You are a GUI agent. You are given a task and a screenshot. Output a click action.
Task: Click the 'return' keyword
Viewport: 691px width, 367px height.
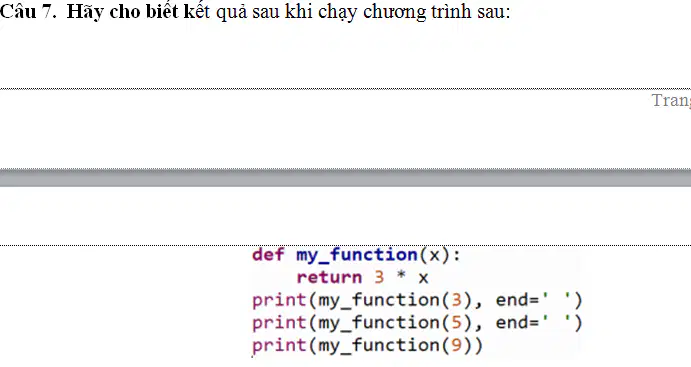(329, 278)
